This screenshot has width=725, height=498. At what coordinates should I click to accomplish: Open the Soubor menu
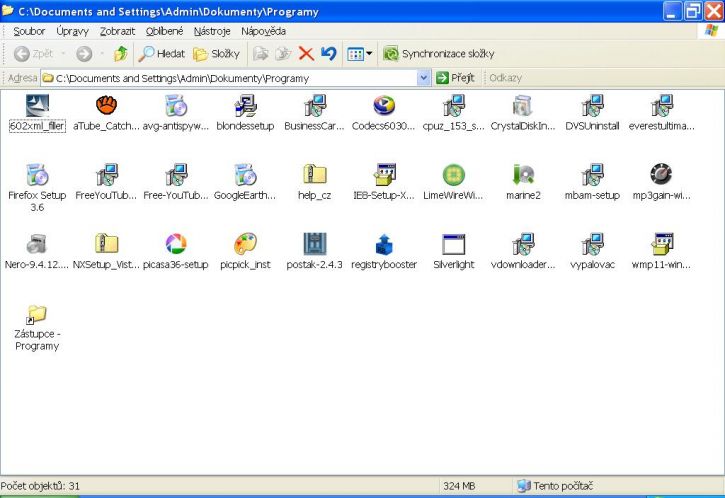click(29, 31)
